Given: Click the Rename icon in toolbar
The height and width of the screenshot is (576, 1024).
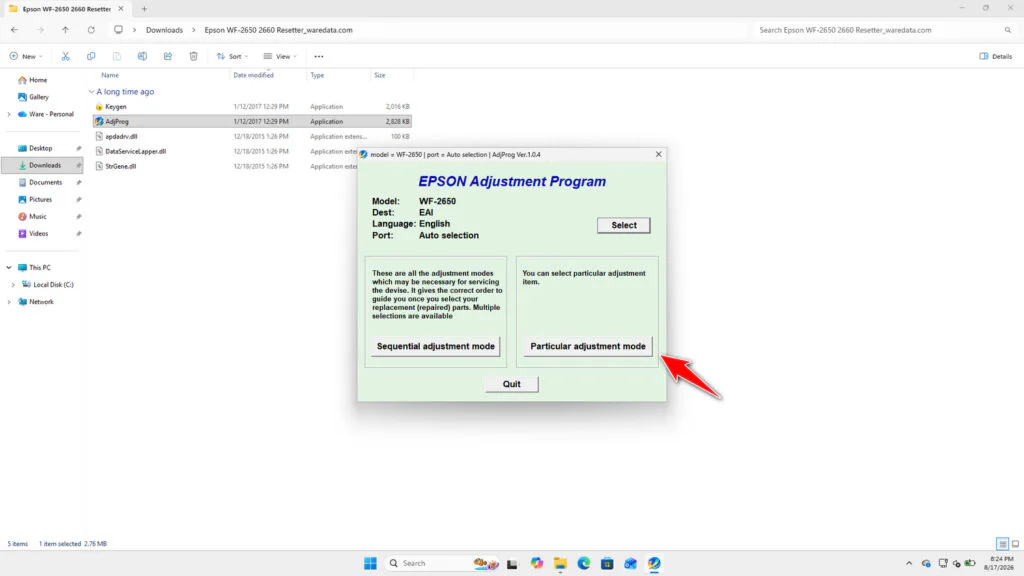Looking at the screenshot, I should 142,56.
